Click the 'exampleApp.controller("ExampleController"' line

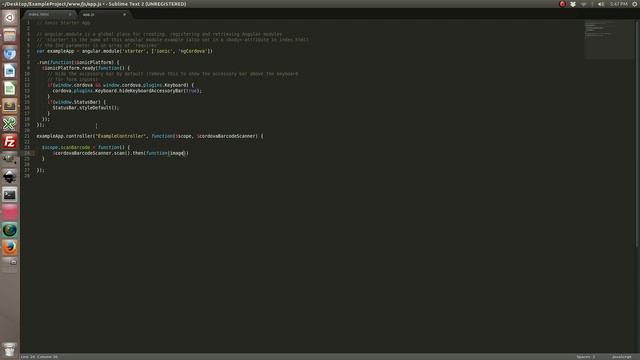[150, 136]
